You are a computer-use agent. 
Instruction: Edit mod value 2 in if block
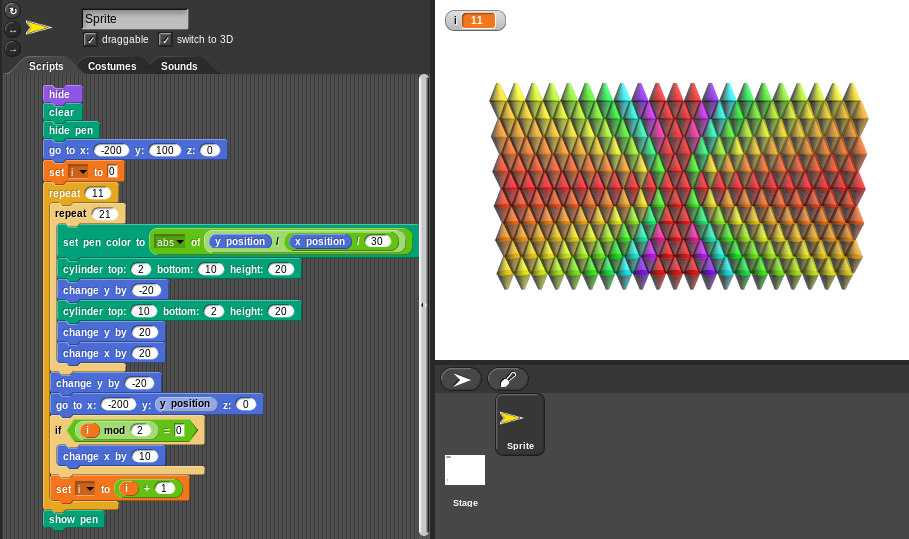tap(140, 431)
